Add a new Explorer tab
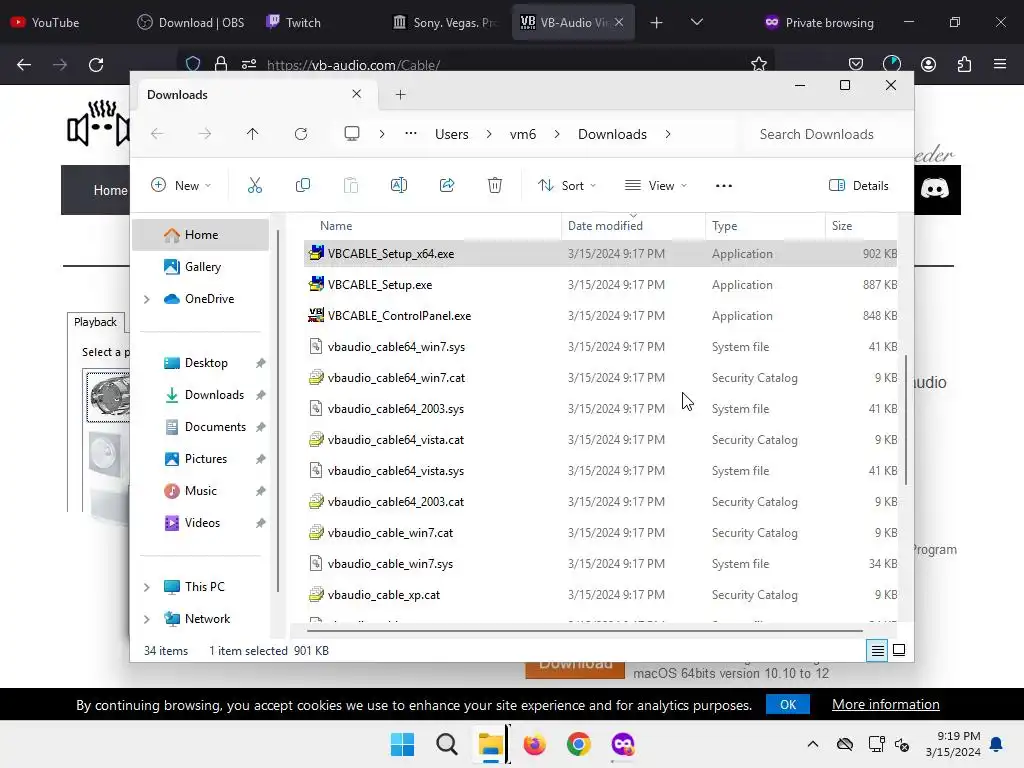Screen dimensions: 1024x768 point(400,95)
